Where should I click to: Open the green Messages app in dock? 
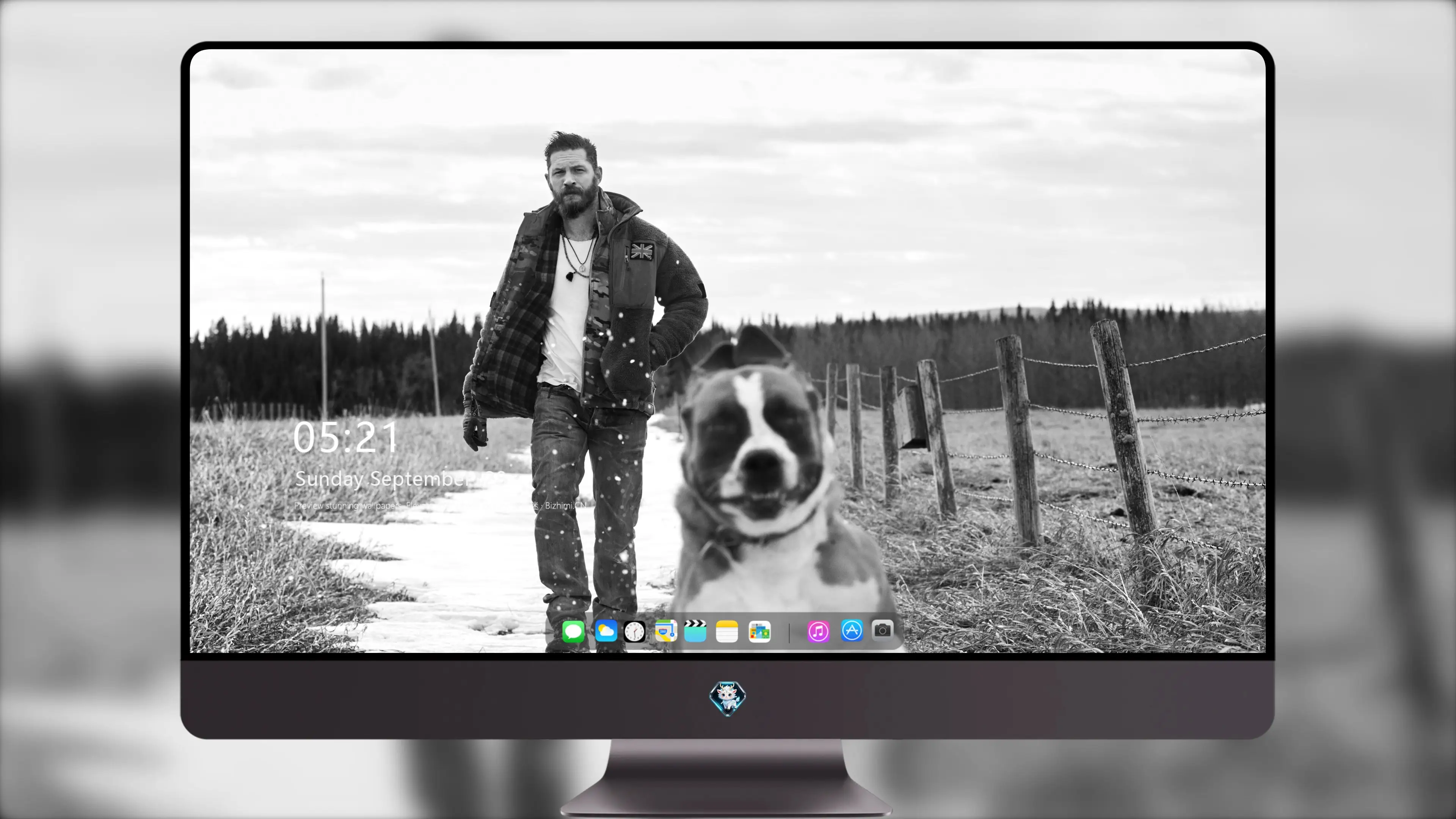click(x=573, y=631)
